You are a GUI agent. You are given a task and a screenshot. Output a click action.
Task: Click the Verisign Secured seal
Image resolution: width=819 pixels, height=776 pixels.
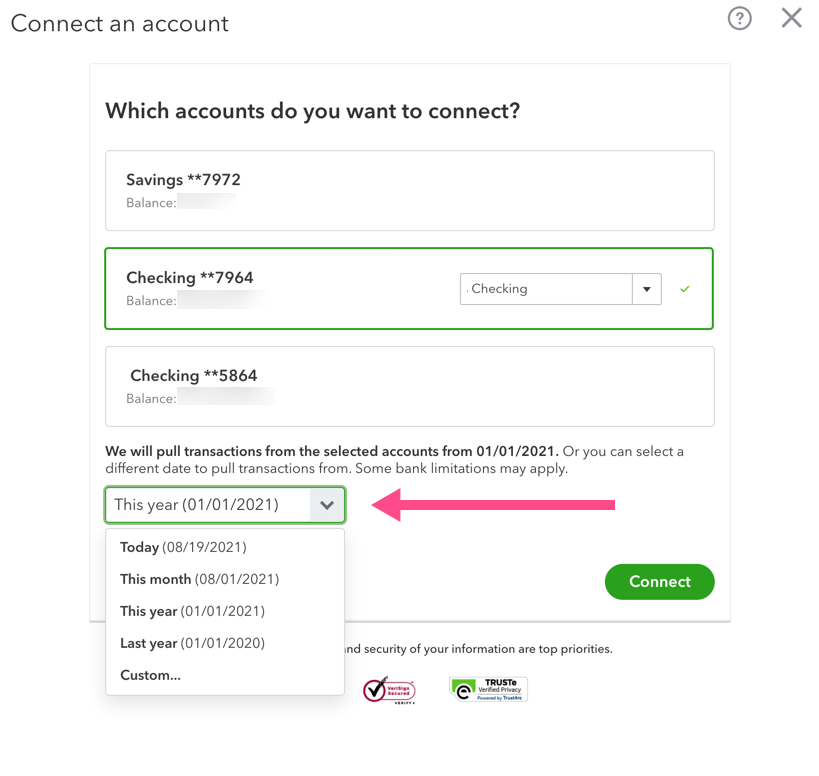pyautogui.click(x=388, y=688)
